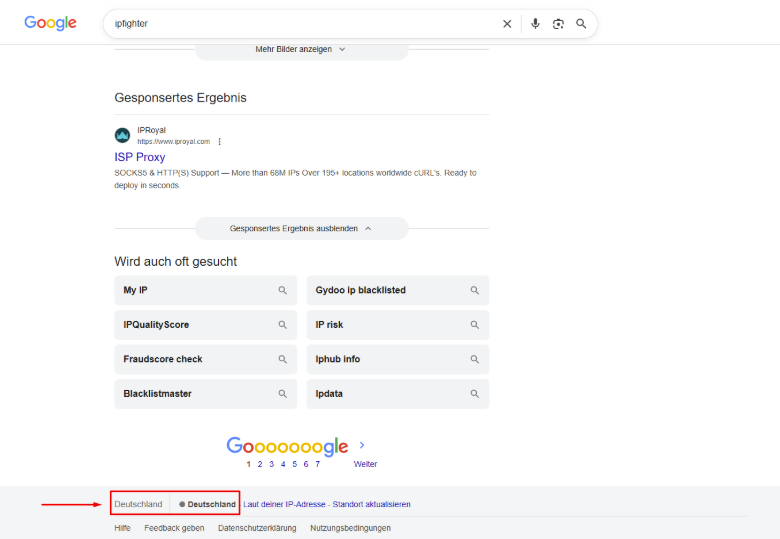Open the Datenschutzerklärung footer link
The height and width of the screenshot is (539, 780).
click(x=257, y=528)
